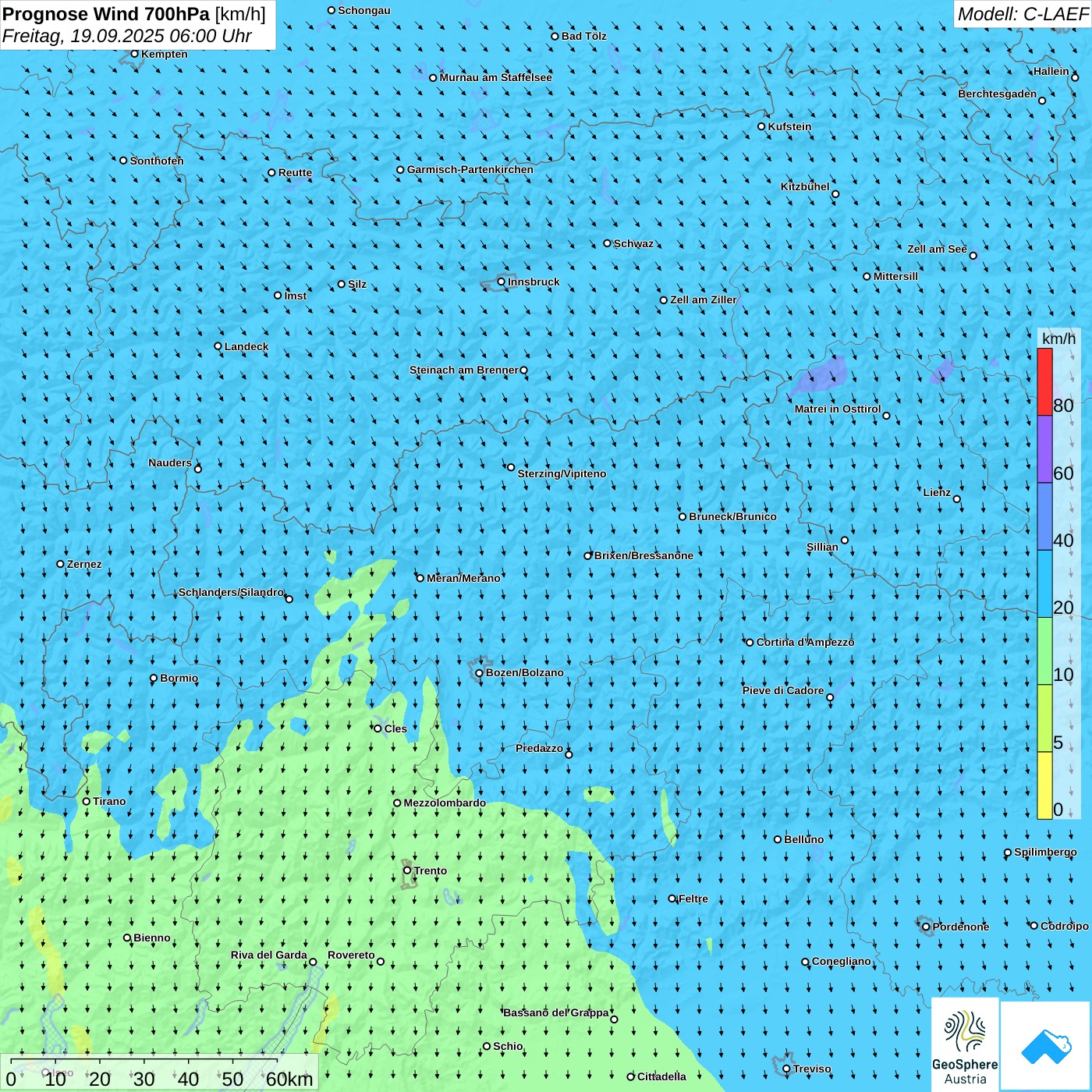1092x1092 pixels.
Task: Click the Conegliano label
Action: [x=841, y=961]
